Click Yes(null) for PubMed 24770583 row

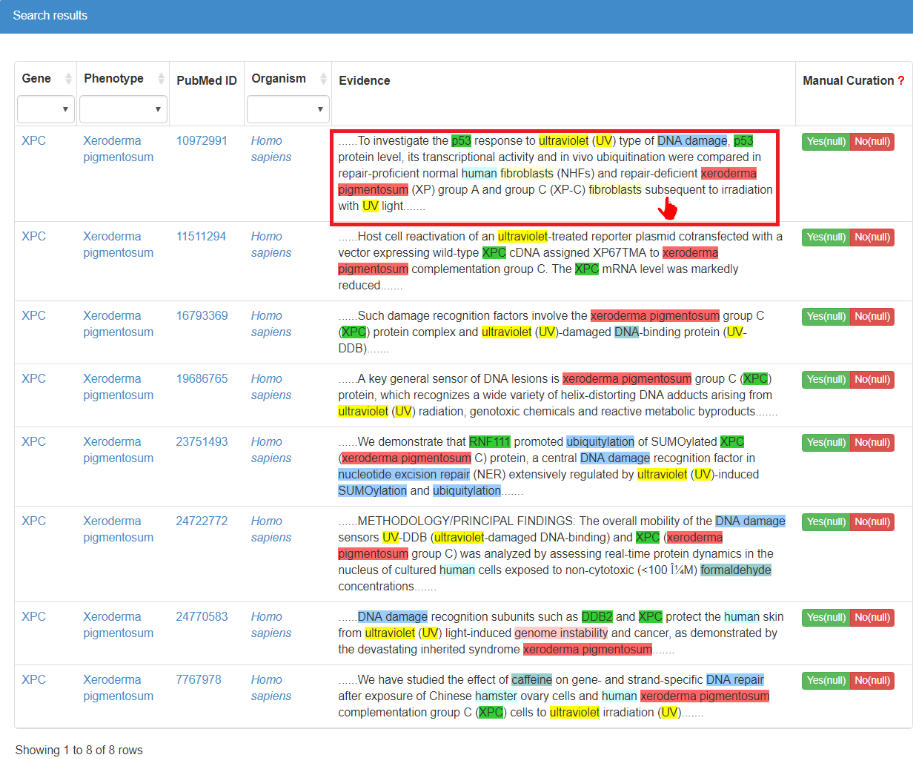(x=826, y=617)
